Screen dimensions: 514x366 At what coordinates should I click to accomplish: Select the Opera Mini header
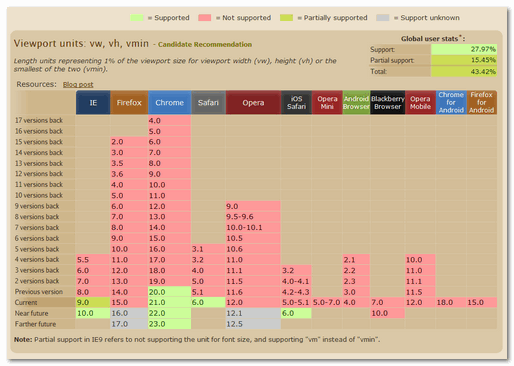(327, 103)
